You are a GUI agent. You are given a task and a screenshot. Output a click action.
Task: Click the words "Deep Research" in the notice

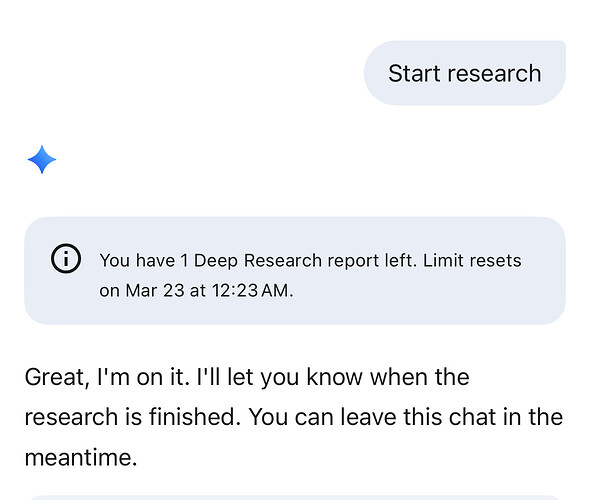tap(258, 260)
